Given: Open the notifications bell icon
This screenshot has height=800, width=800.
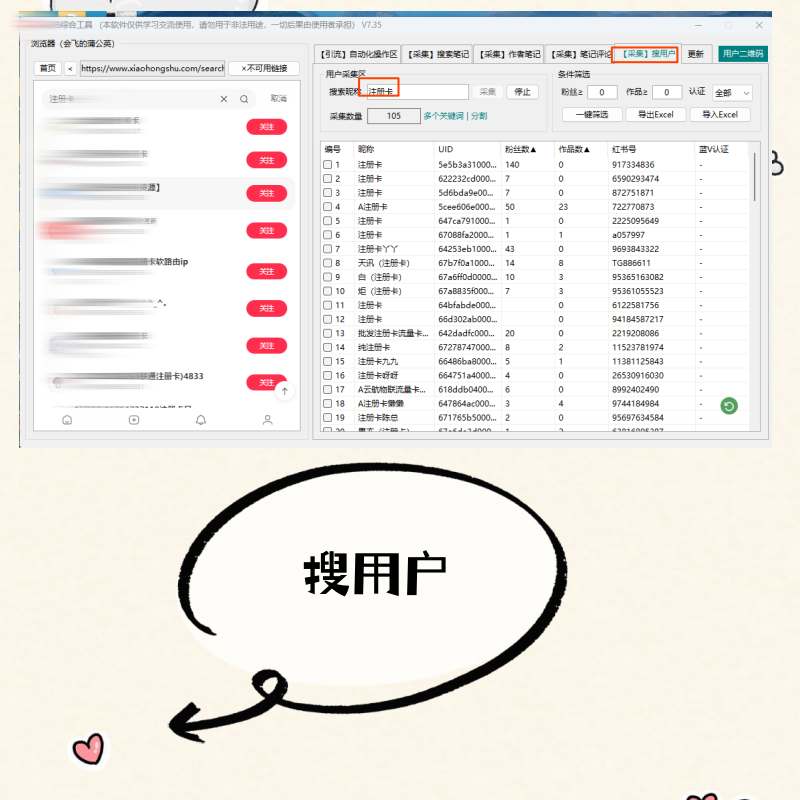Looking at the screenshot, I should click(x=201, y=420).
